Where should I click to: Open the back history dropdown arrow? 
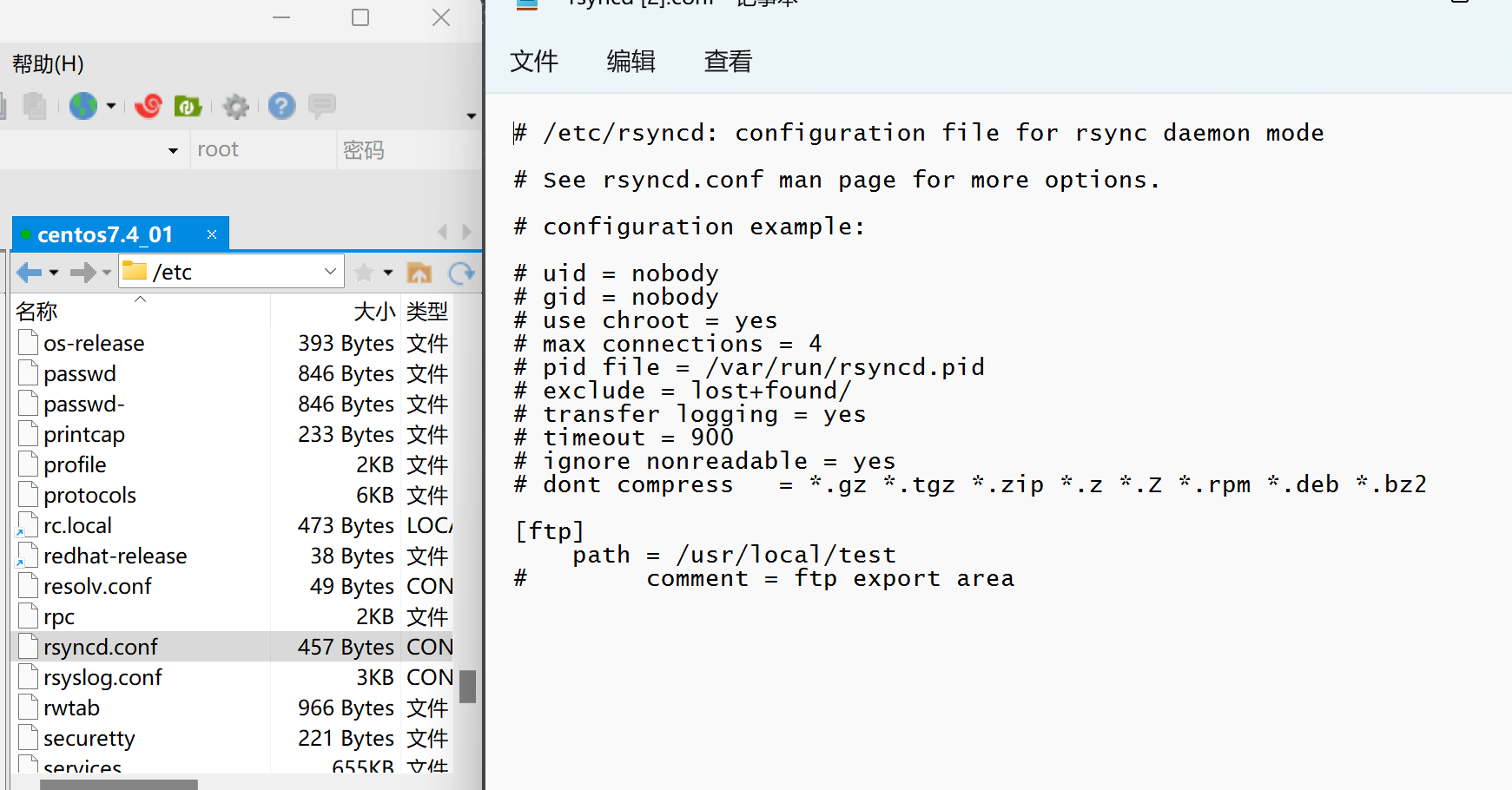click(54, 273)
